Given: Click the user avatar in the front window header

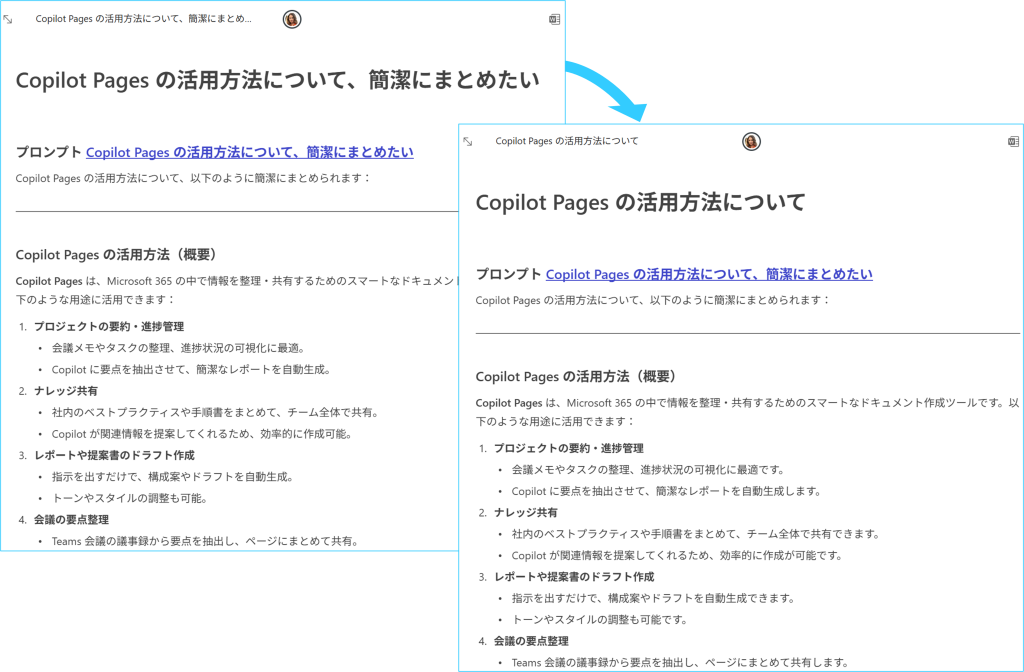Looking at the screenshot, I should pyautogui.click(x=752, y=141).
